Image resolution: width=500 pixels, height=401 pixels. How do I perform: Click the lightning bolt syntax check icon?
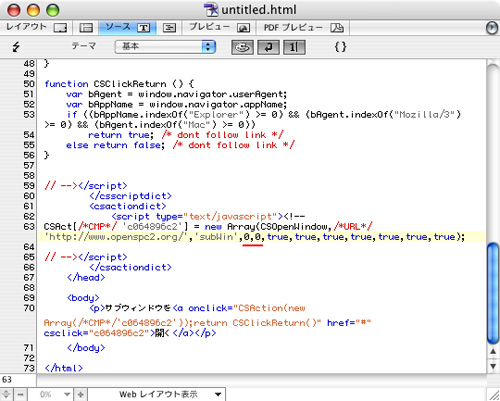pyautogui.click(x=16, y=46)
